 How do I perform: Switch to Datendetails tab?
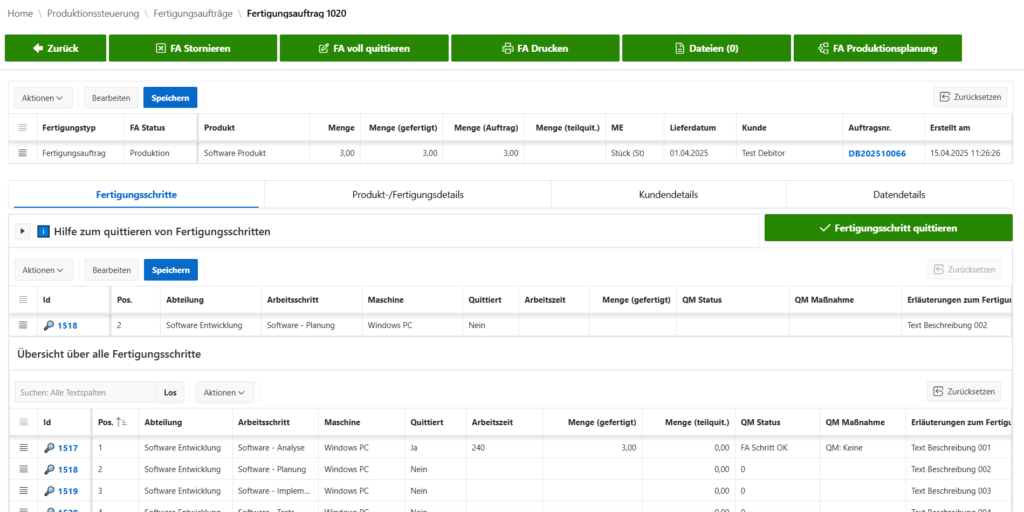coord(899,195)
